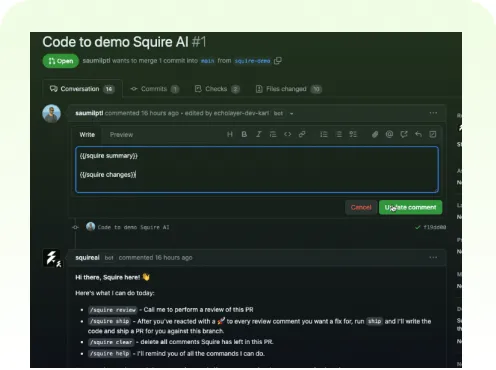Insert task list icon

[x=353, y=134]
